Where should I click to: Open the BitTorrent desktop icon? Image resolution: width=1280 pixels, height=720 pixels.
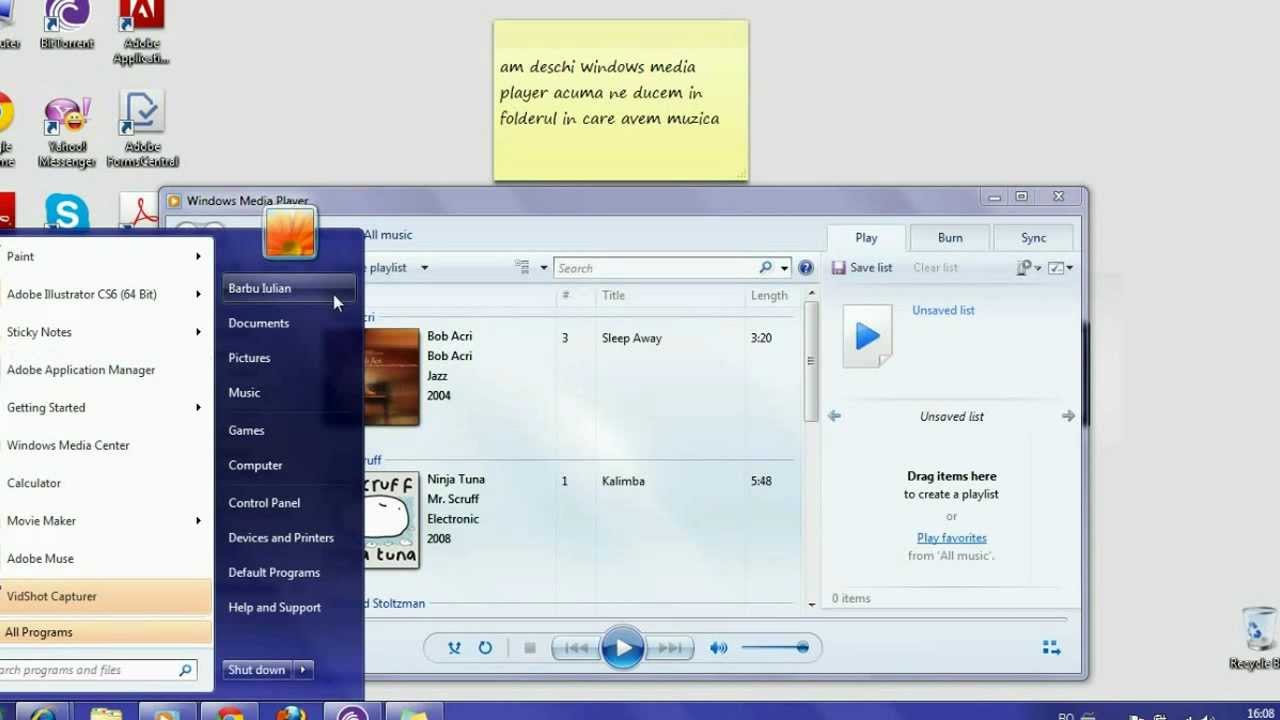[67, 26]
